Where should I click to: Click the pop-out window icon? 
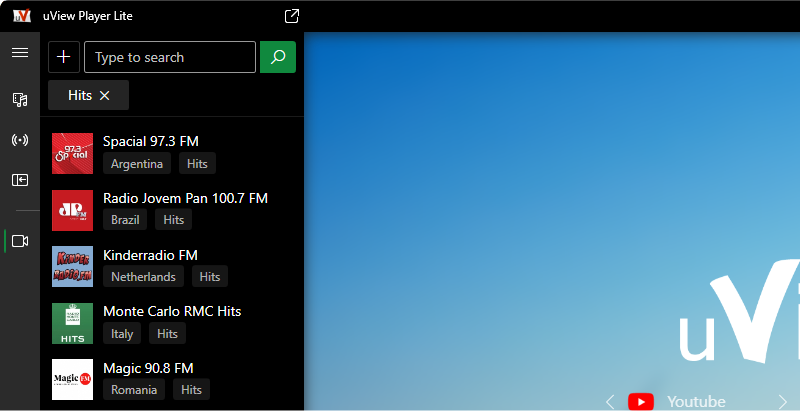pyautogui.click(x=292, y=16)
